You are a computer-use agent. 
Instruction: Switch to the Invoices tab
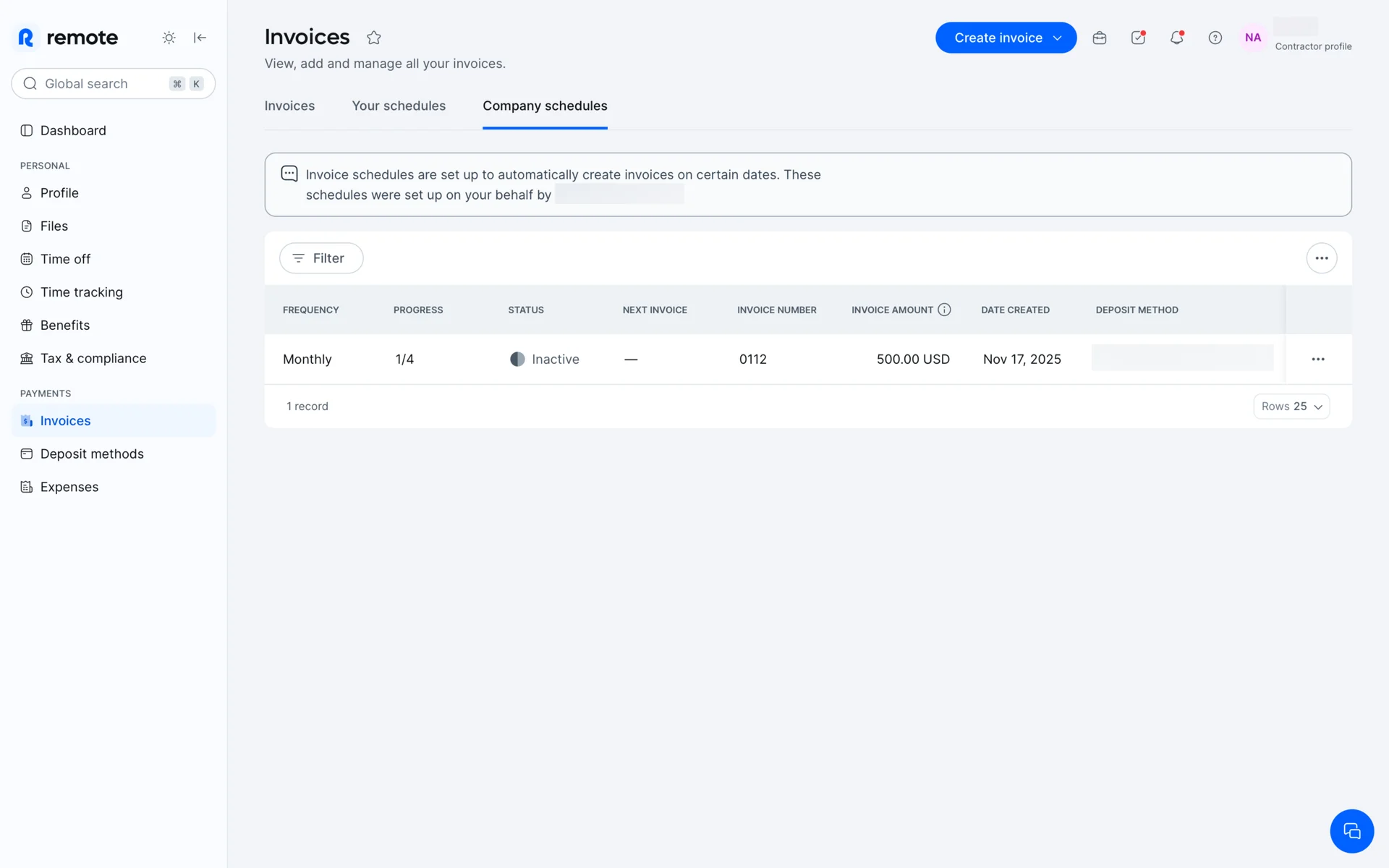tap(289, 106)
